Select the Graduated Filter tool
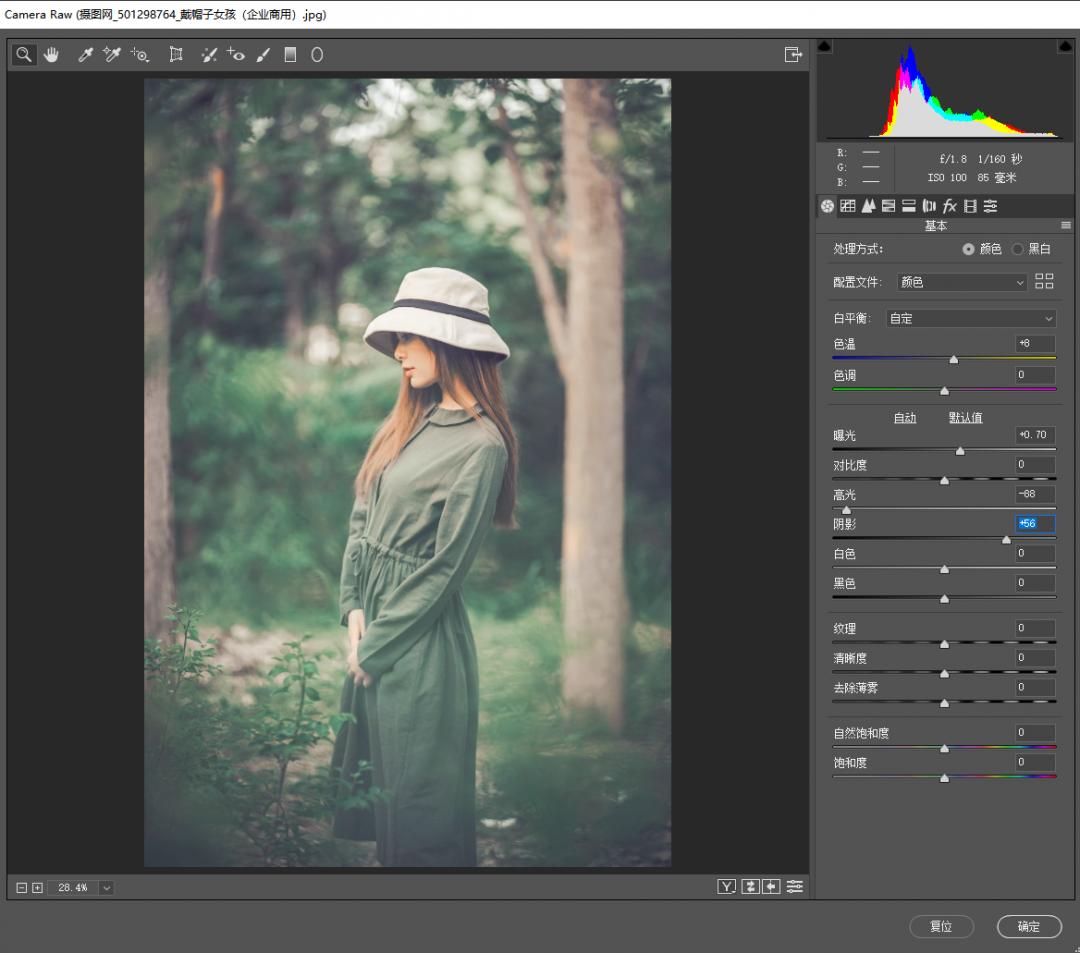1080x953 pixels. (x=290, y=55)
